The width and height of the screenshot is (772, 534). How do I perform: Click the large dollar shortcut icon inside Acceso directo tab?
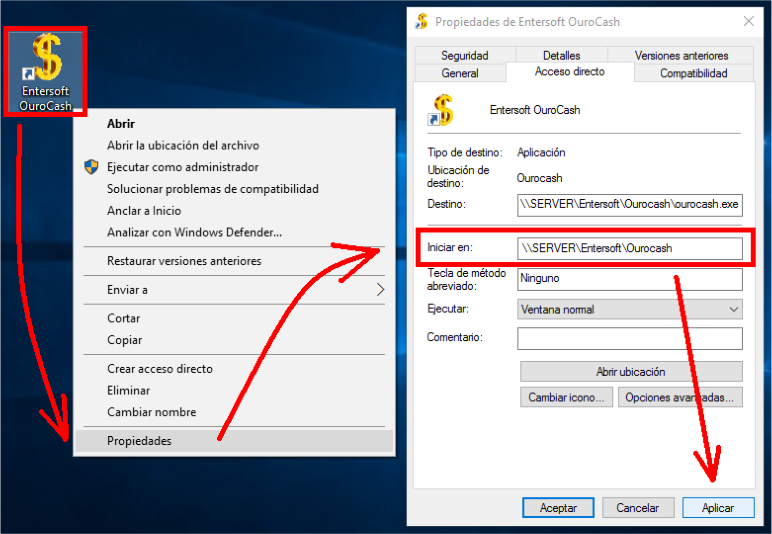click(441, 110)
